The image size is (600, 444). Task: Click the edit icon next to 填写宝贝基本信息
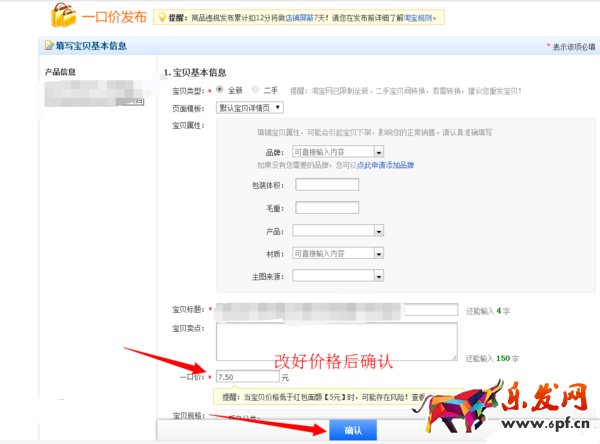(49, 46)
